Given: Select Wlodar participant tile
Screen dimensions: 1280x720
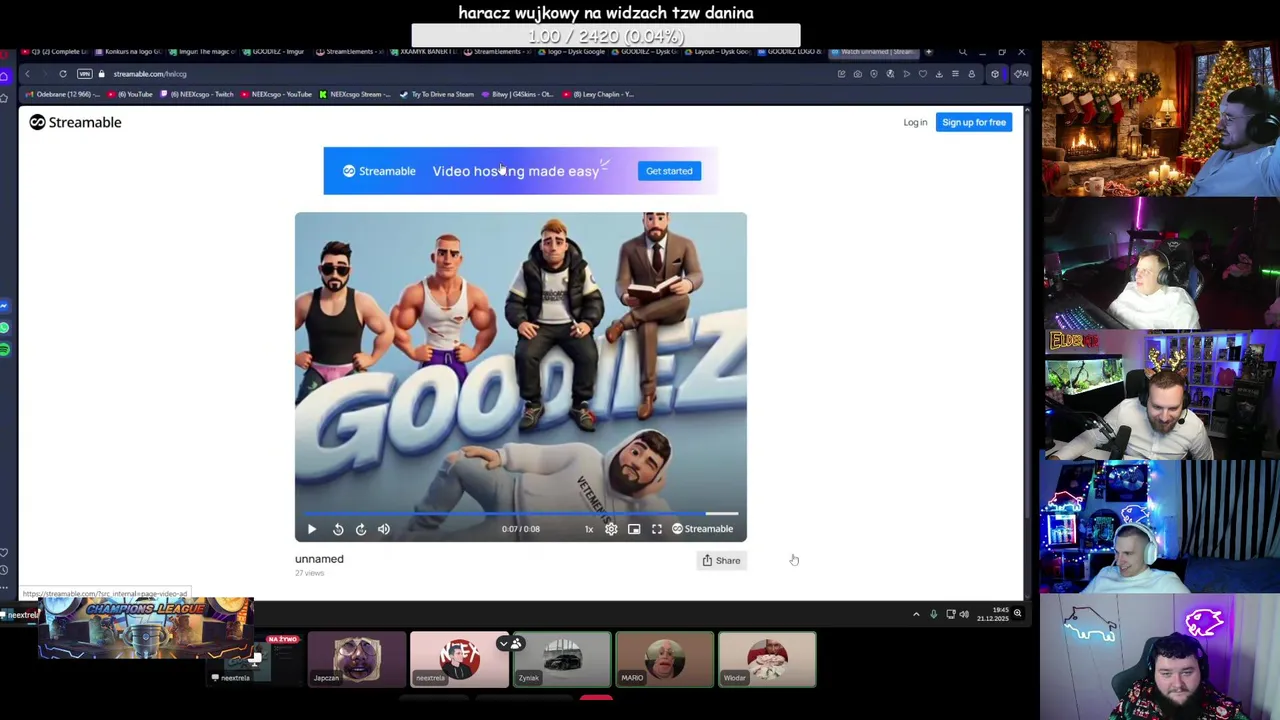Looking at the screenshot, I should 767,659.
